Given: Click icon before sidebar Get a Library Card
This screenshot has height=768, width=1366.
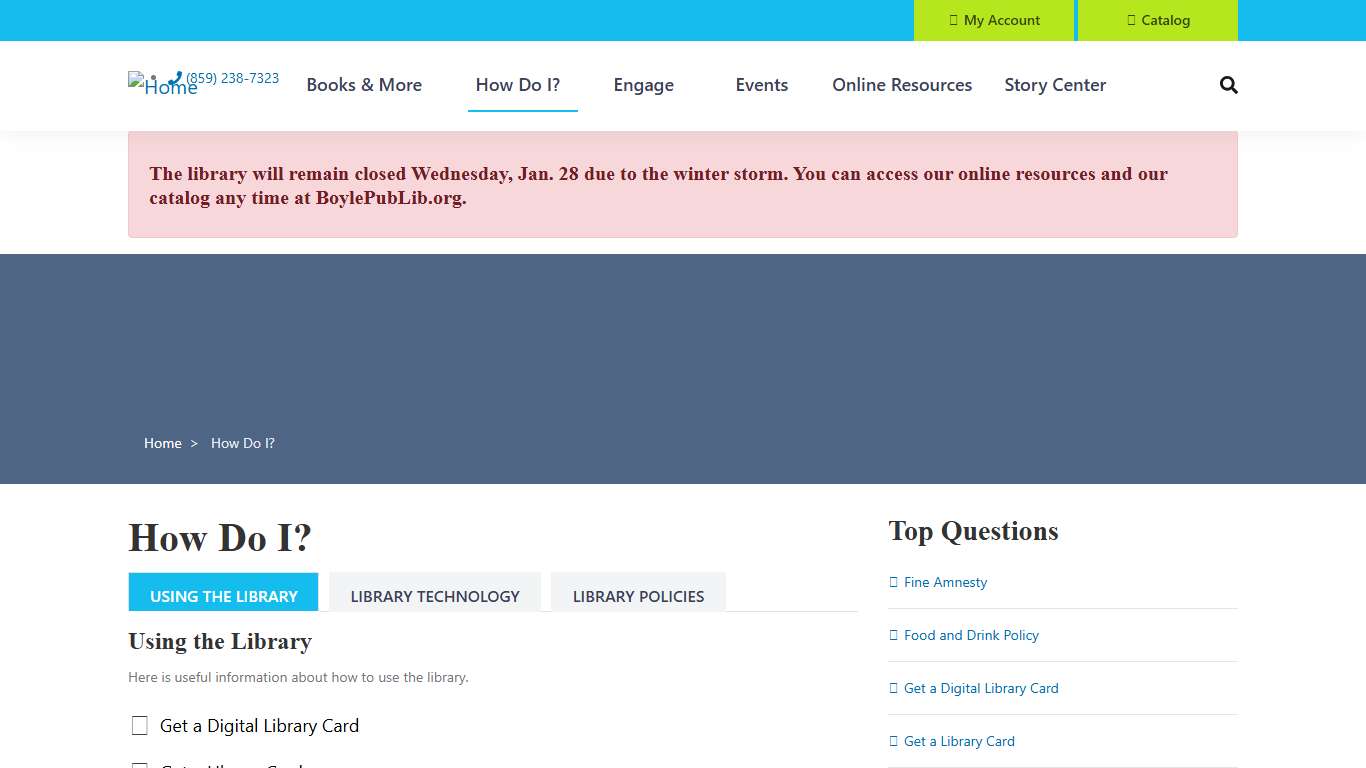Looking at the screenshot, I should click(x=894, y=741).
